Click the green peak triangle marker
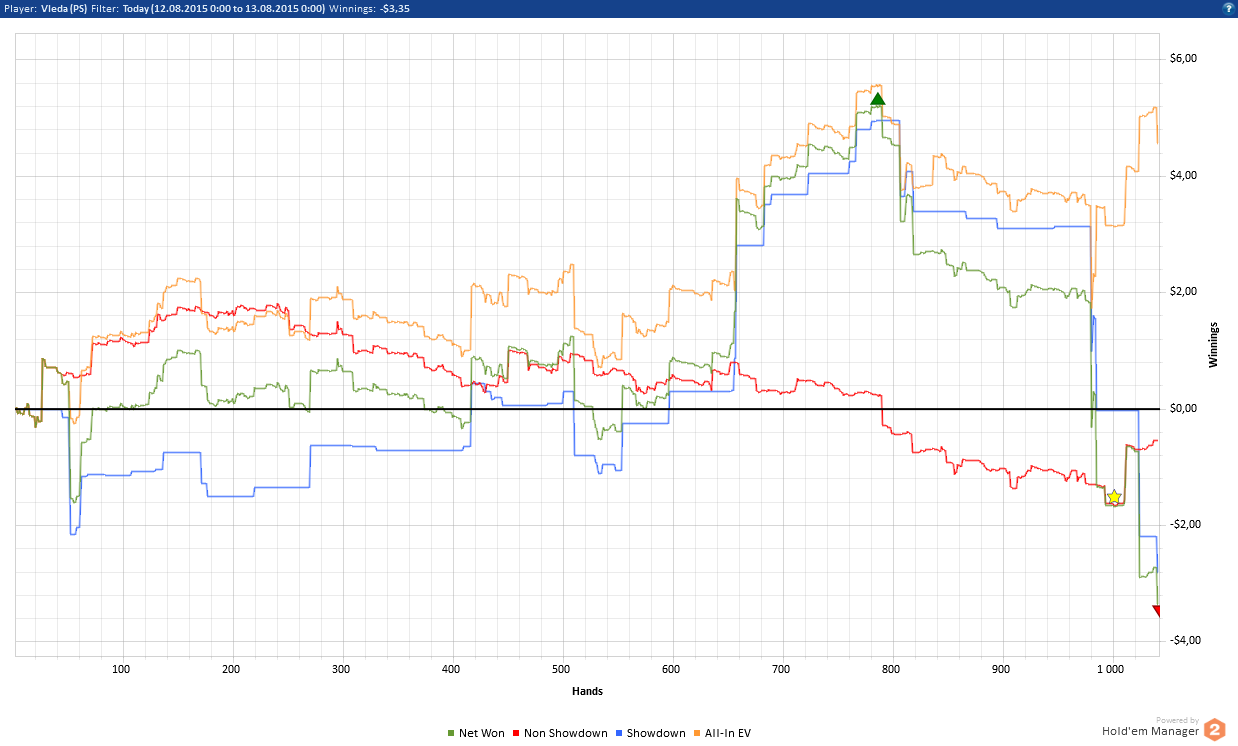The width and height of the screenshot is (1238, 746). 878,98
